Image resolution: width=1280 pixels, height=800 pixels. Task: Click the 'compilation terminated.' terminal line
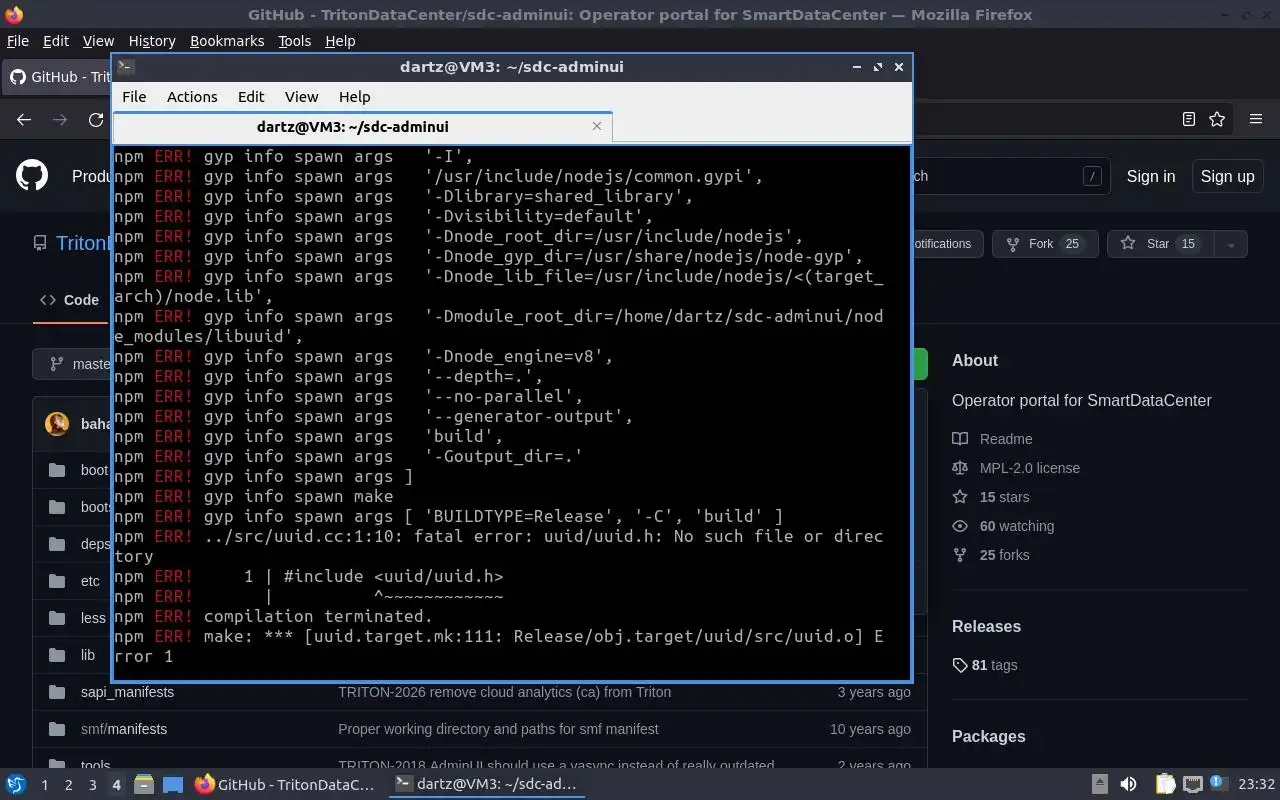(x=318, y=616)
